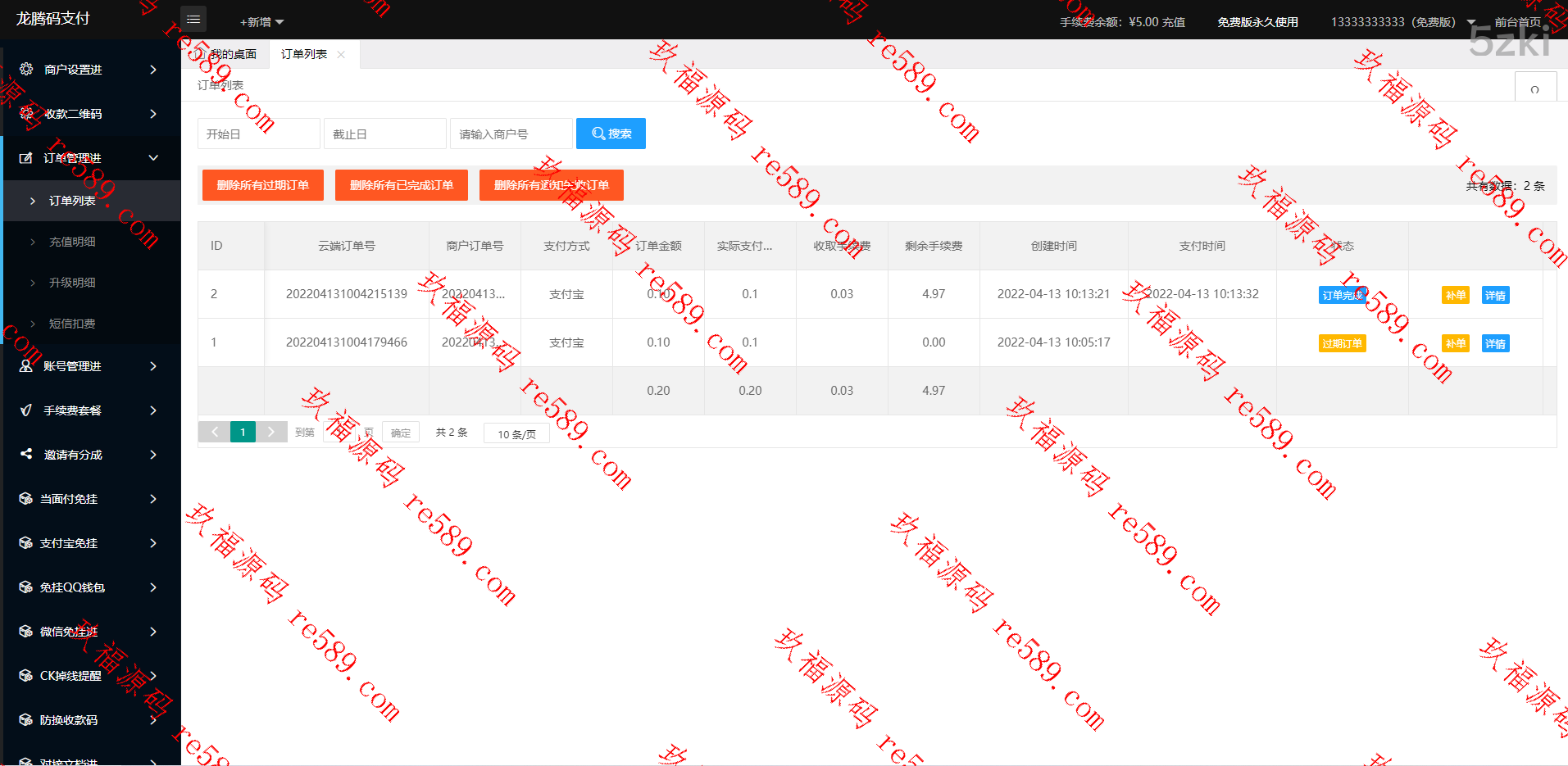Viewport: 1568px width, 766px height.
Task: Click 删除所有过期订单 button
Action: 262,185
